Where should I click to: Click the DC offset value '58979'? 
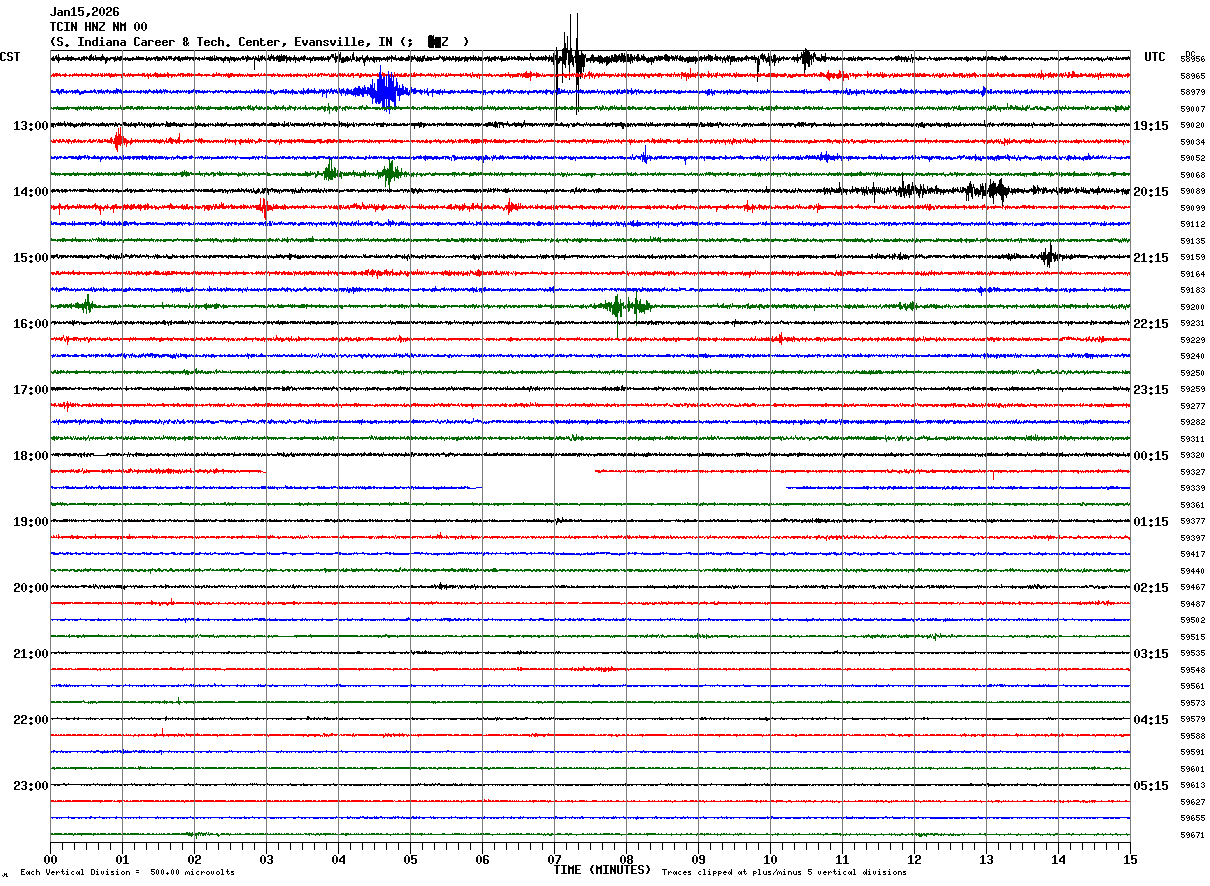click(1192, 93)
